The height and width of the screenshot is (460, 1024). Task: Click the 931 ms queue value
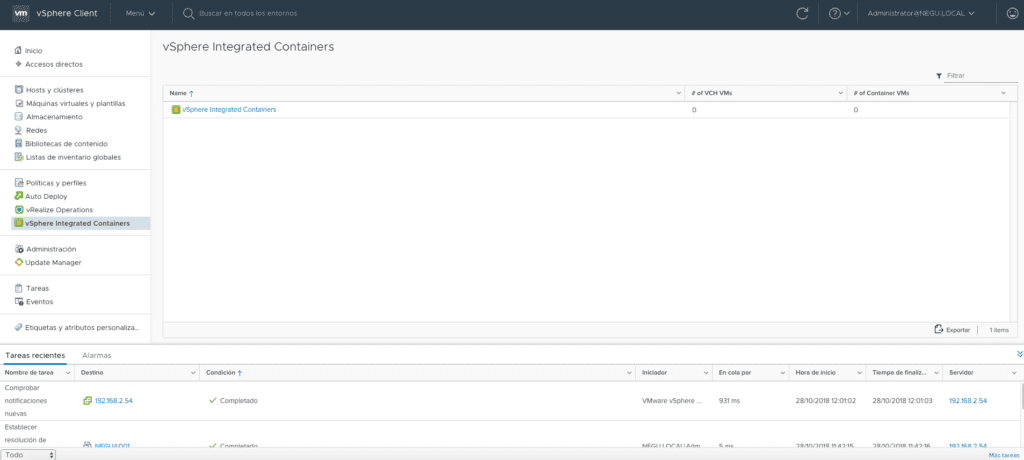(x=729, y=401)
